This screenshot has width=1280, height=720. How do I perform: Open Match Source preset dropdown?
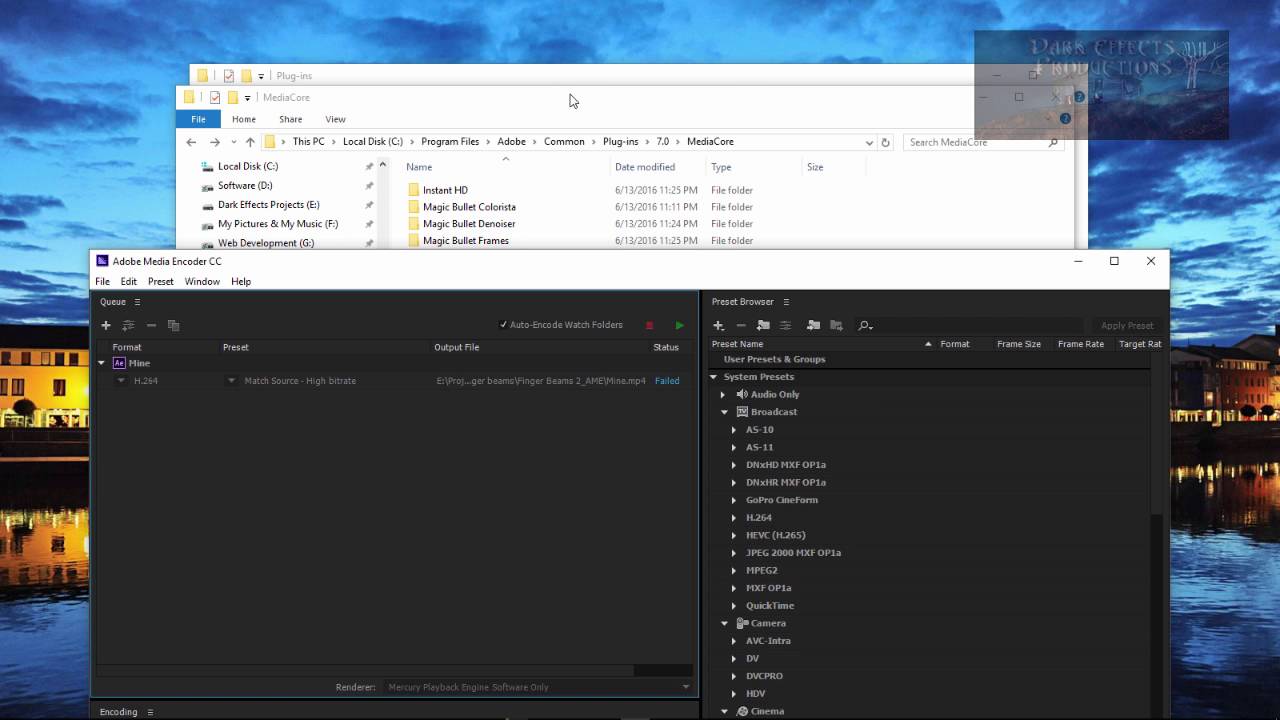coord(231,381)
